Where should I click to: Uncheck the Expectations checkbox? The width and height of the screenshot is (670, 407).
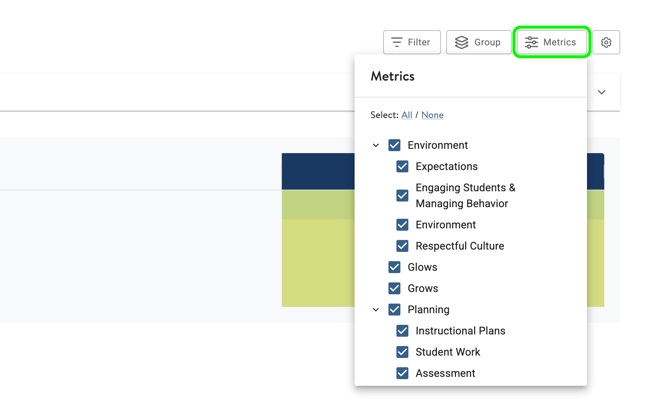(403, 167)
